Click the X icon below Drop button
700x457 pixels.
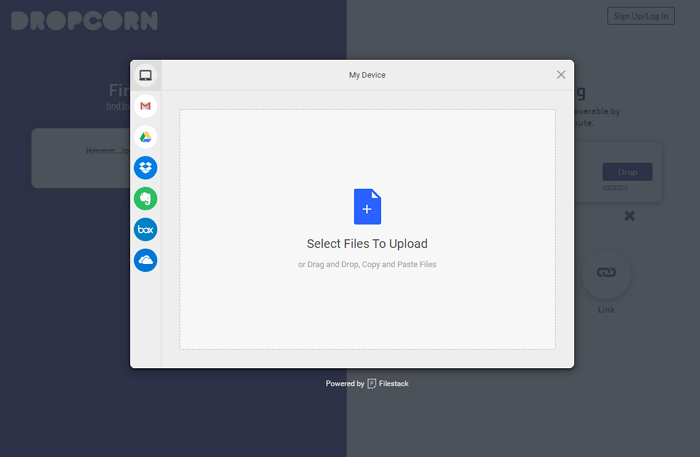point(629,216)
